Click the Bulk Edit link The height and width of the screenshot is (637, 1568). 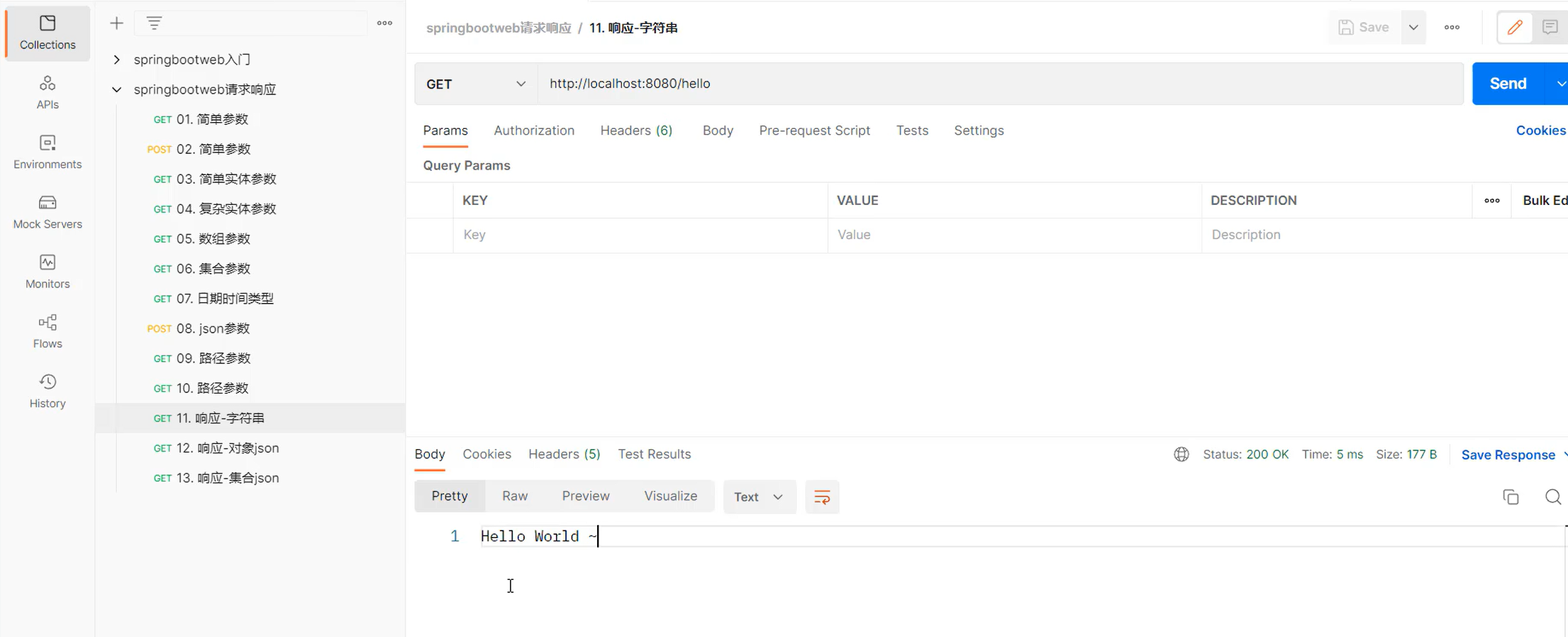[1545, 201]
